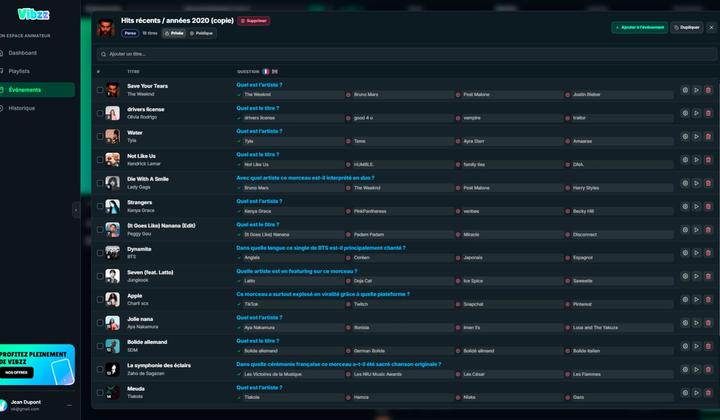Image resolution: width=720 pixels, height=420 pixels.
Task: Click round icon left of play in Save Your Tears row
Action: [685, 90]
